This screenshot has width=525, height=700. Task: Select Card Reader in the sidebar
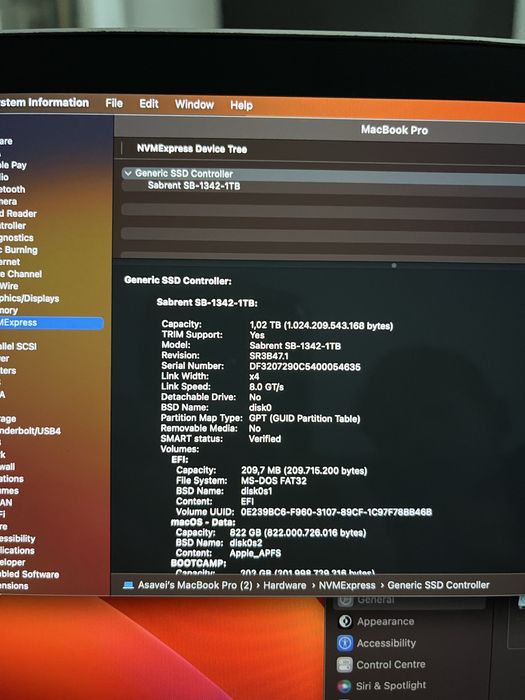tap(18, 213)
